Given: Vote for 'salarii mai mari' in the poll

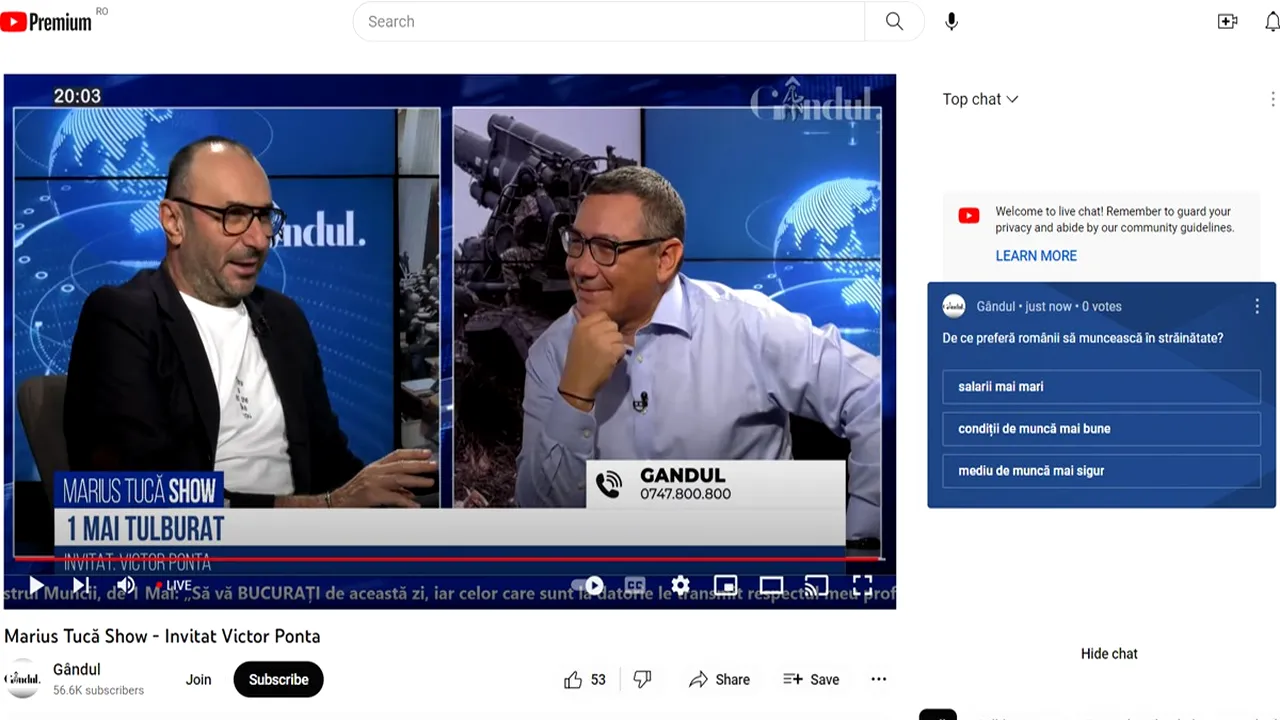Looking at the screenshot, I should click(x=1100, y=387).
